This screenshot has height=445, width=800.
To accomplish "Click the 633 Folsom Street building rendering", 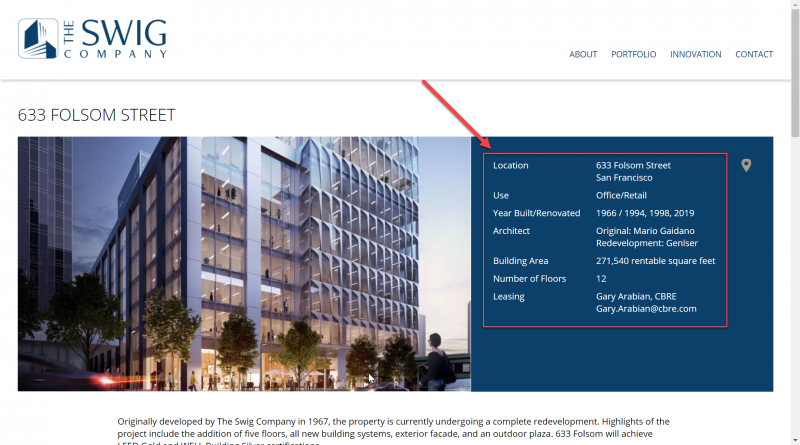I will 244,264.
